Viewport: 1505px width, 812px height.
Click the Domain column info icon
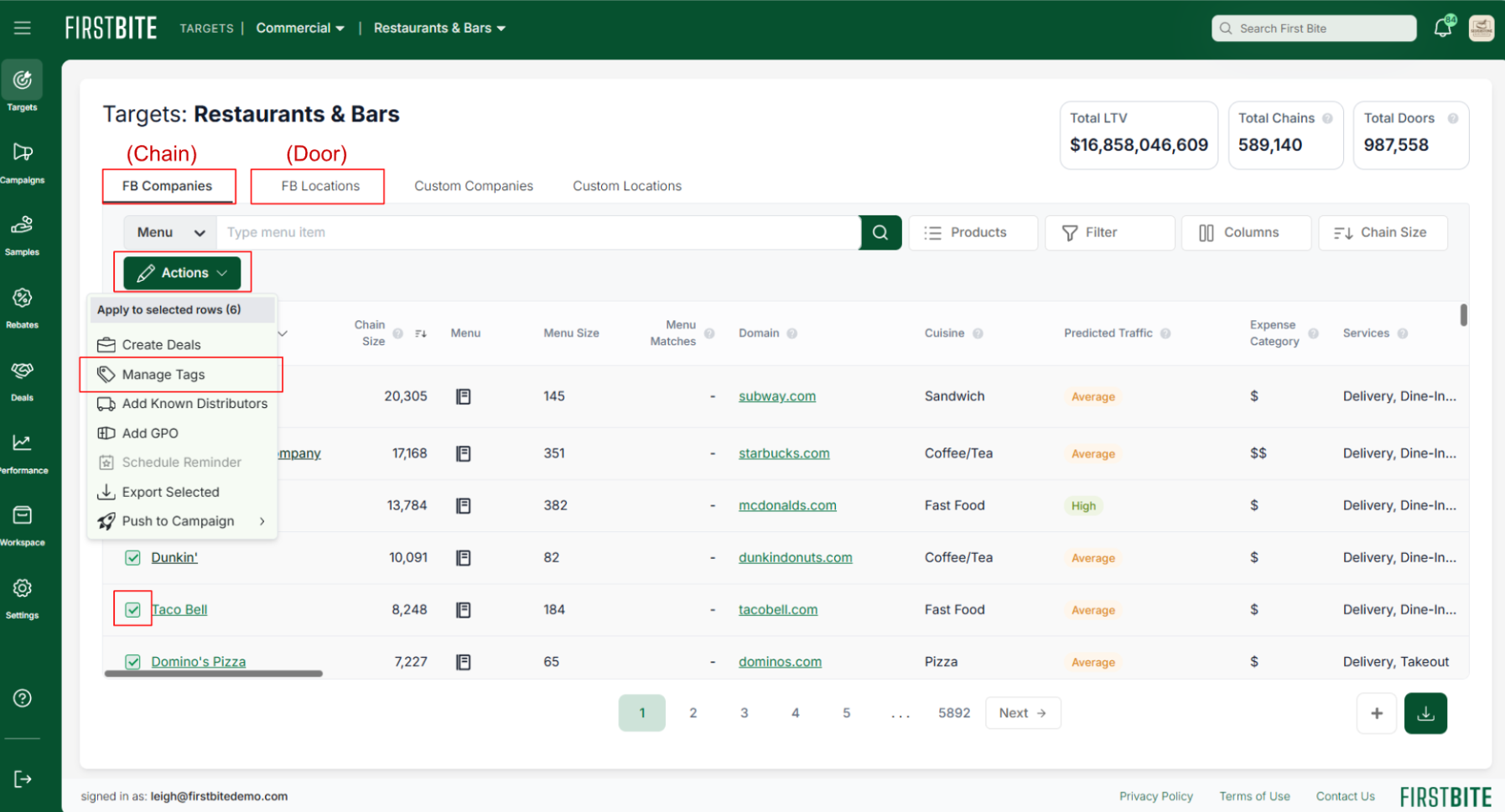(791, 334)
